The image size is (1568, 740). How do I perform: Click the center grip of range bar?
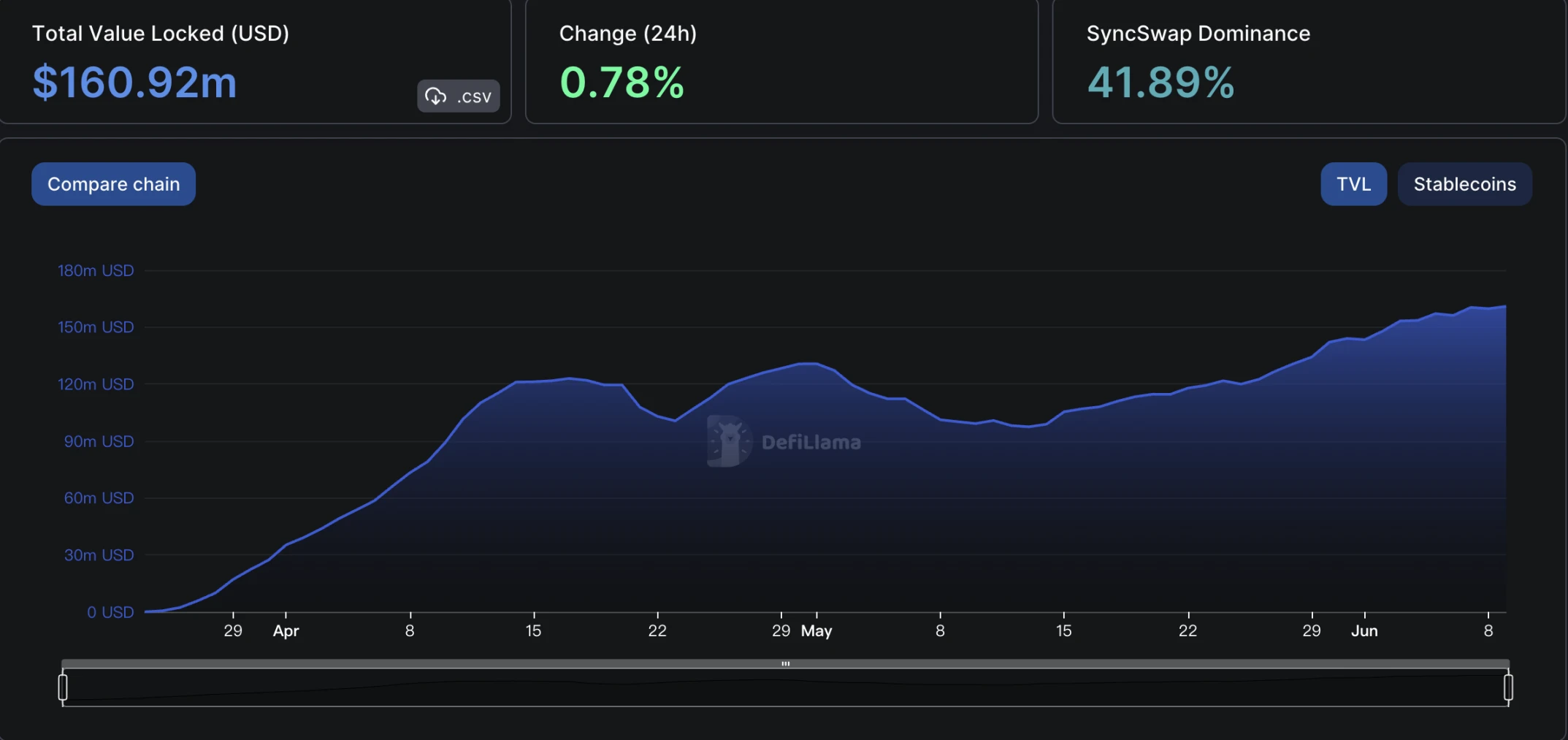(785, 663)
